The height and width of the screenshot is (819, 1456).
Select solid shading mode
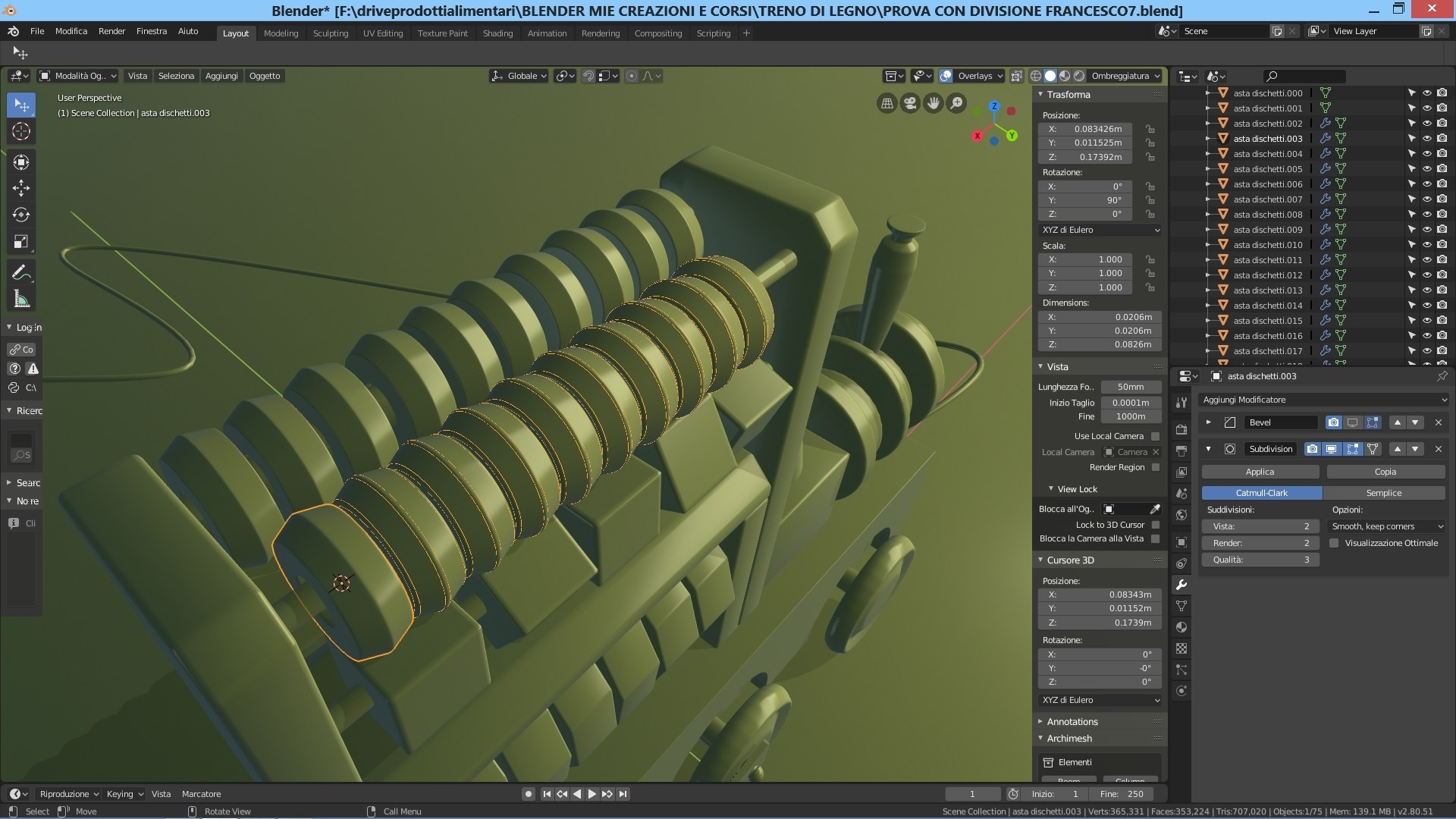(x=1050, y=76)
